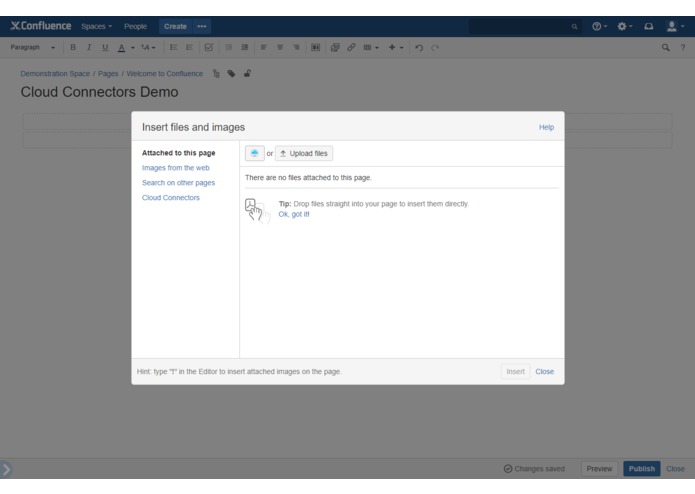Align text right
695x494 pixels.
tap(296, 47)
